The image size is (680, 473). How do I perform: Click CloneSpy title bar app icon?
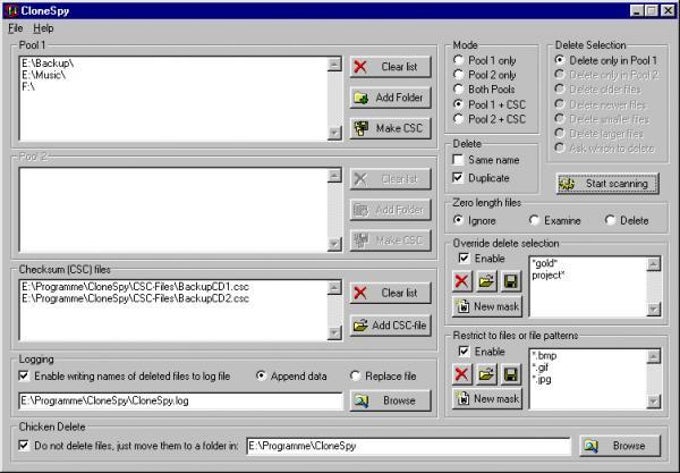tap(12, 11)
